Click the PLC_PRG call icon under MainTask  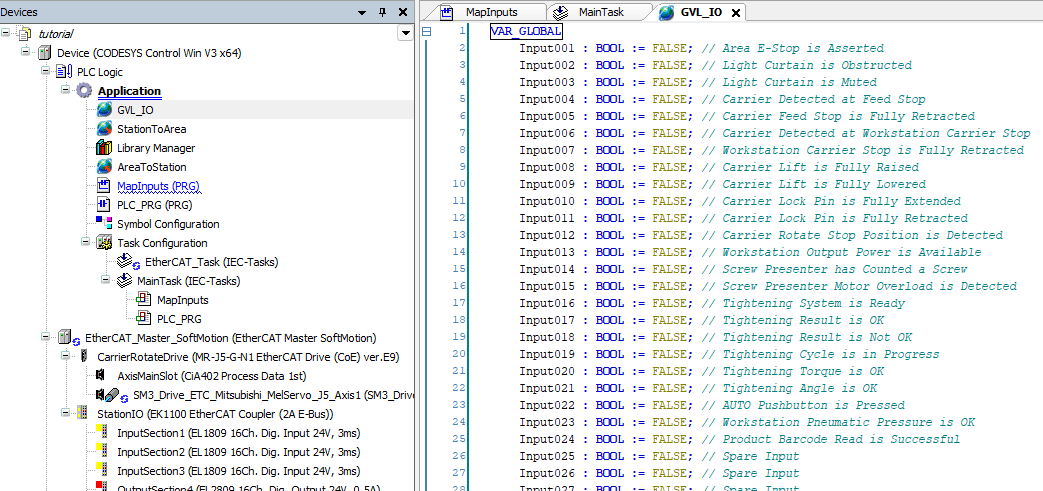[144, 319]
